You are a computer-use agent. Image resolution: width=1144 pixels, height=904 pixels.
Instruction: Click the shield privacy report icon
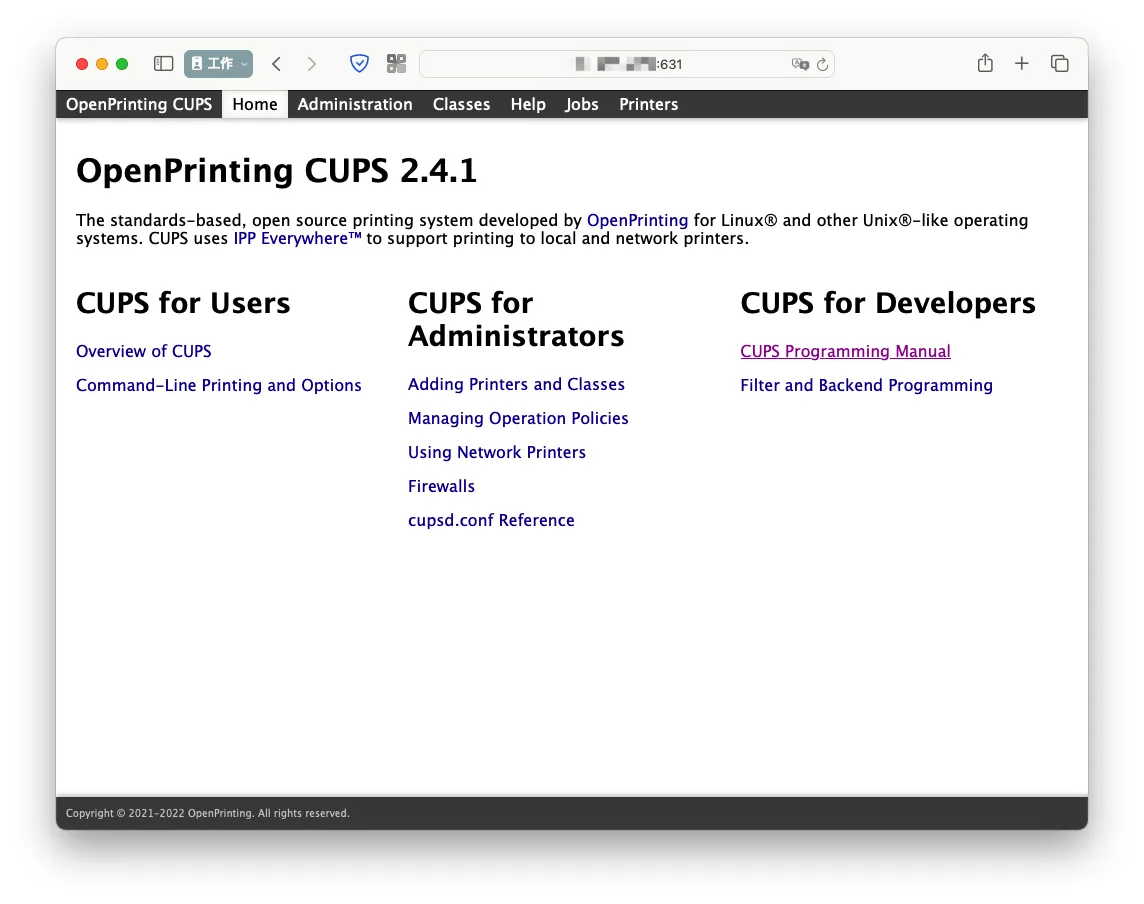tap(359, 64)
